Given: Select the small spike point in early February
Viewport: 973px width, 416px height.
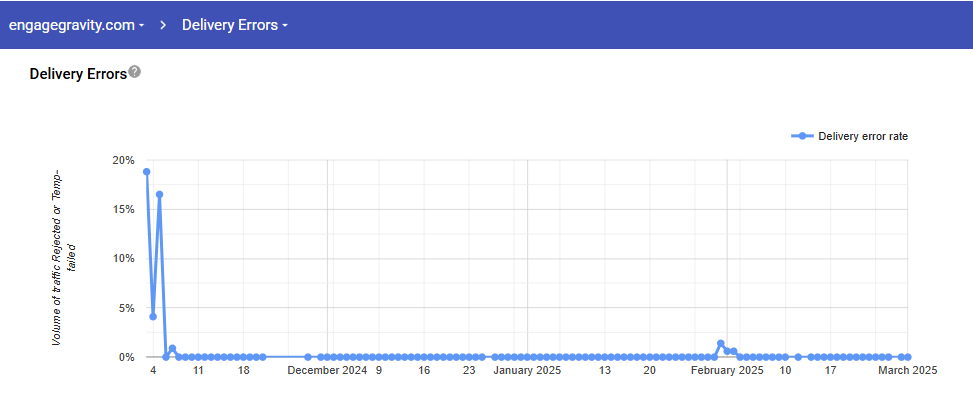Looking at the screenshot, I should point(720,344).
